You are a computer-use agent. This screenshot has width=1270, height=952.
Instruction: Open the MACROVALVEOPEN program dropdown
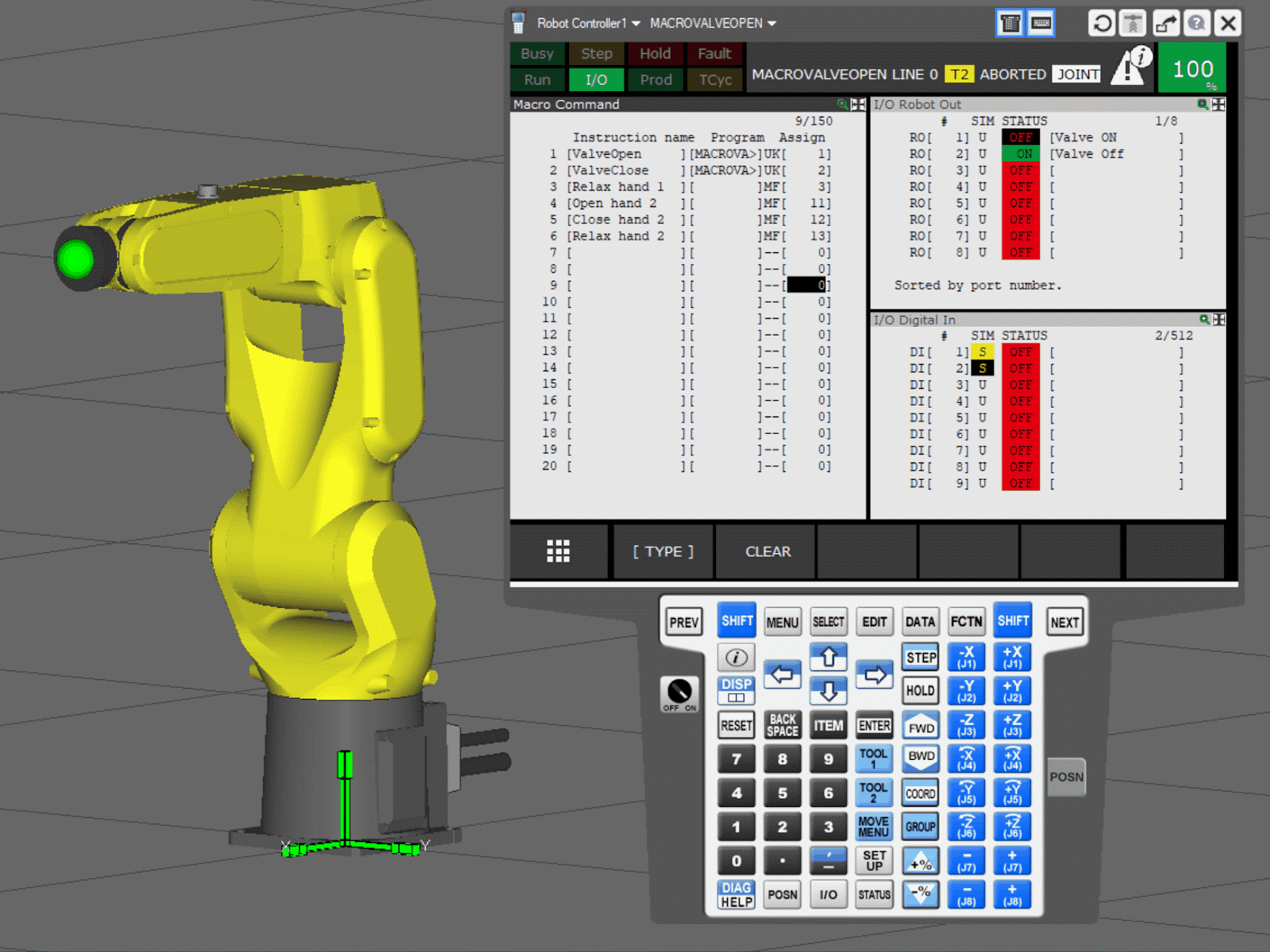point(713,23)
